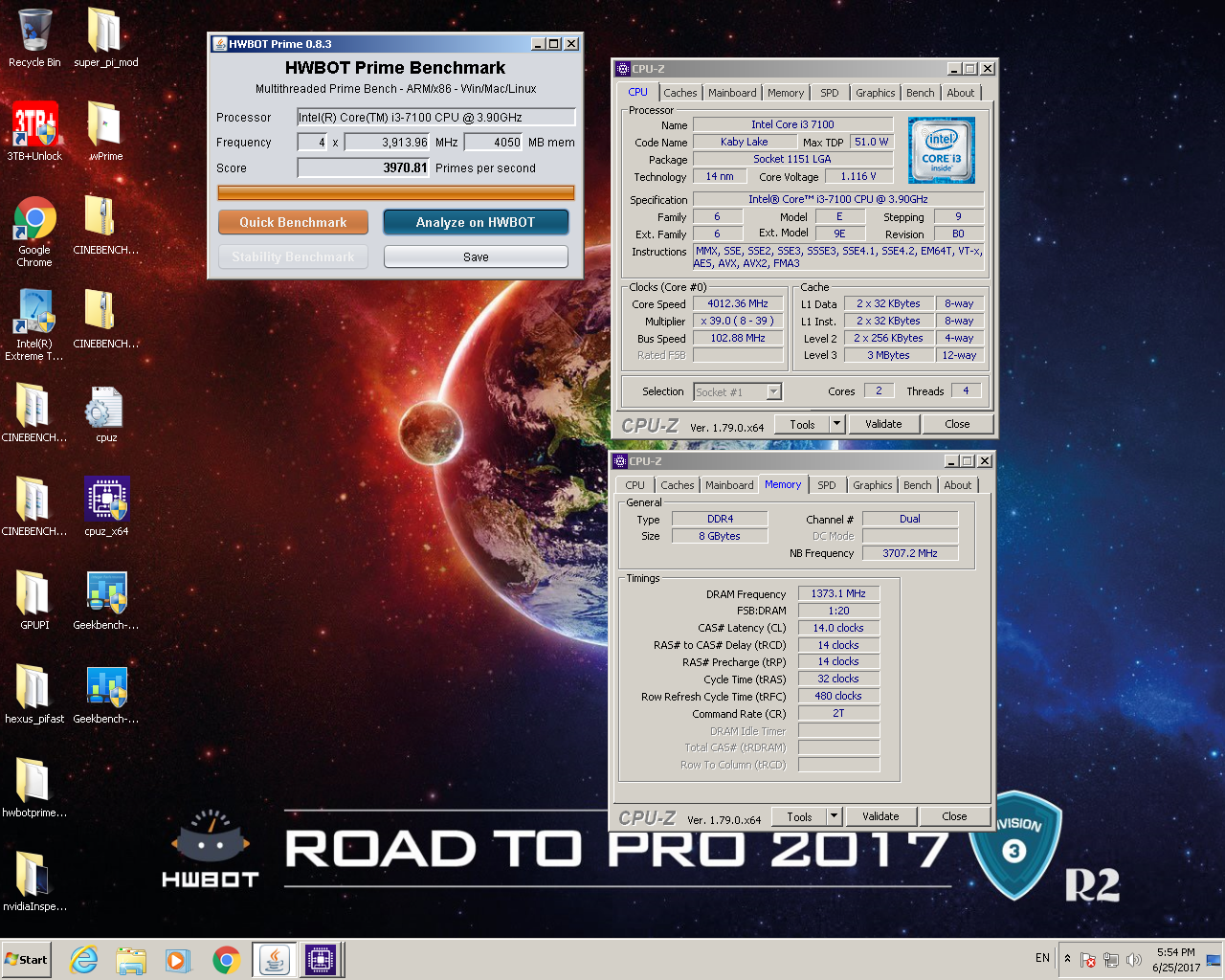Click the network tray icon
This screenshot has height=980, width=1225.
pos(1111,960)
